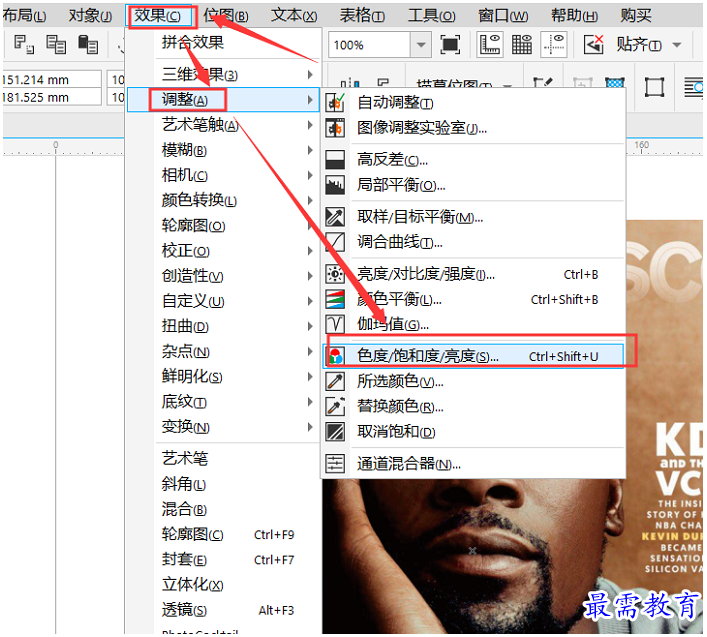This screenshot has height=637, width=707.
Task: Expand the 校正 (Correction) submenu
Action: point(224,251)
